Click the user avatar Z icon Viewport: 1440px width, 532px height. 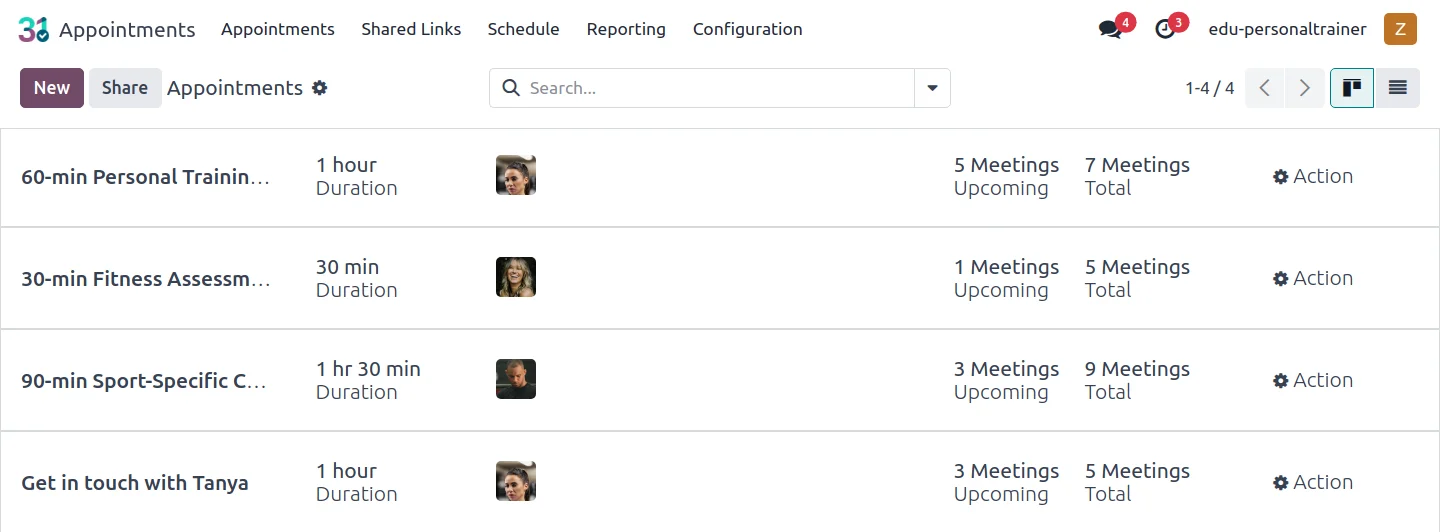coord(1400,29)
